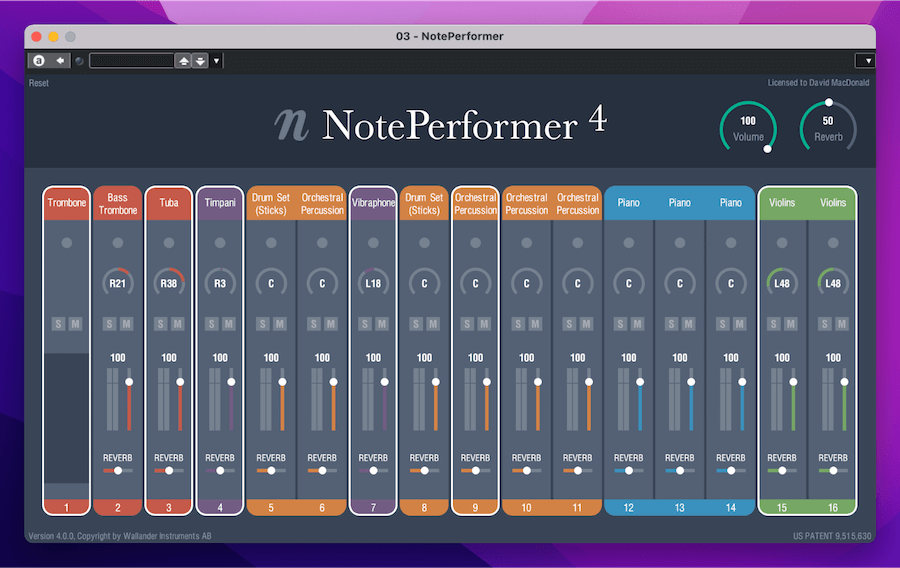
Task: Select the Vibraphone channel header
Action: click(x=373, y=203)
